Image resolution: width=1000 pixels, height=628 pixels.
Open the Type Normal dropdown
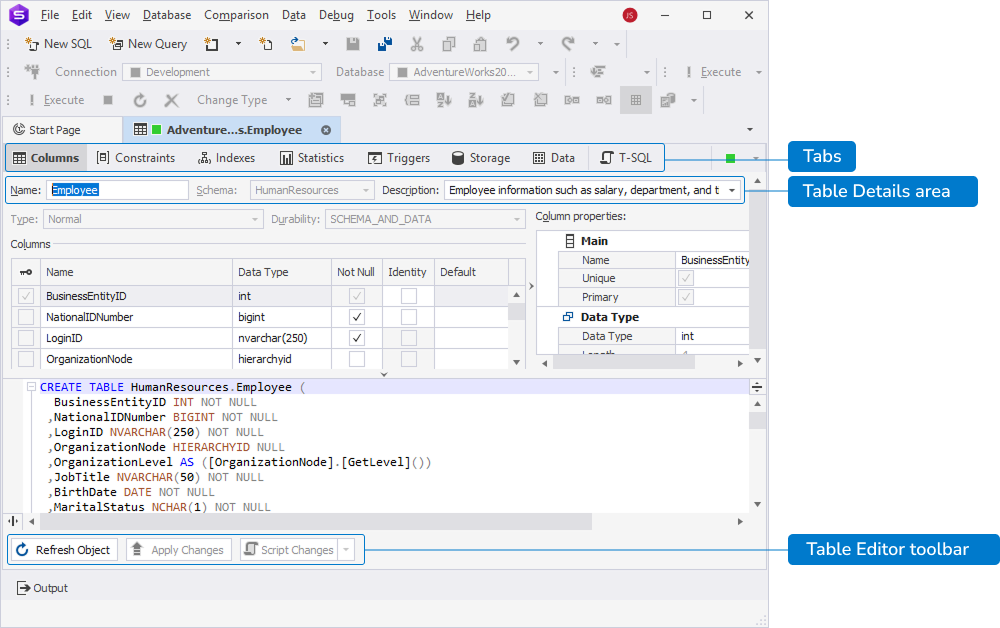(x=153, y=219)
